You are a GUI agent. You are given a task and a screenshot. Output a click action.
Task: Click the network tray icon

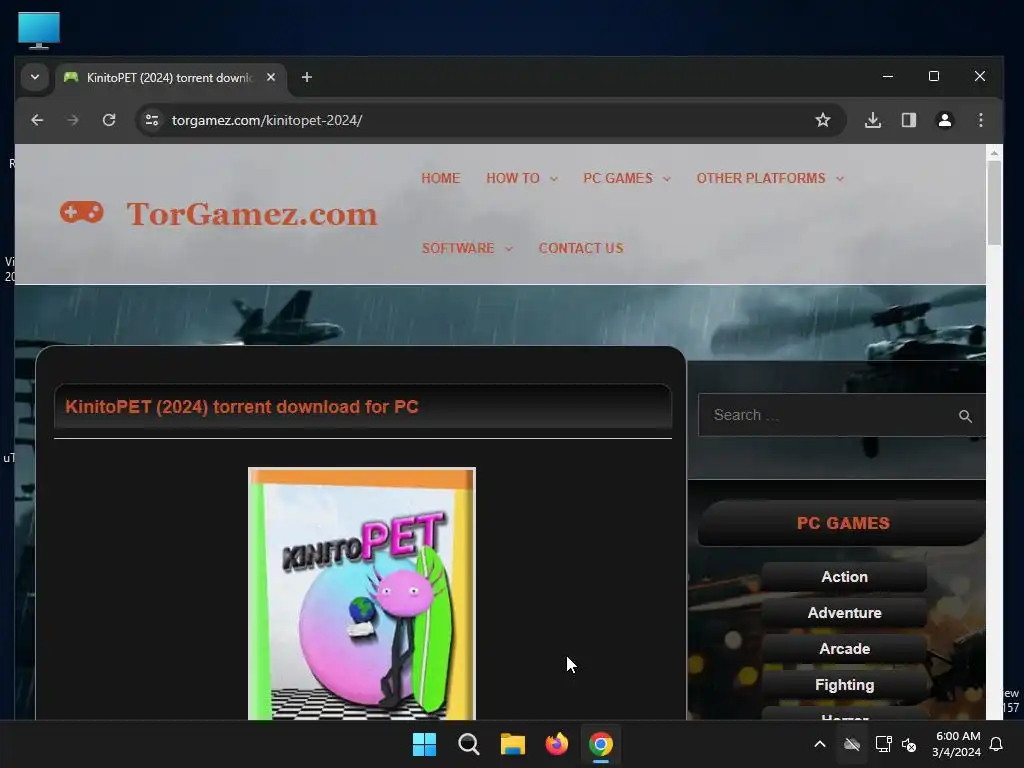883,744
